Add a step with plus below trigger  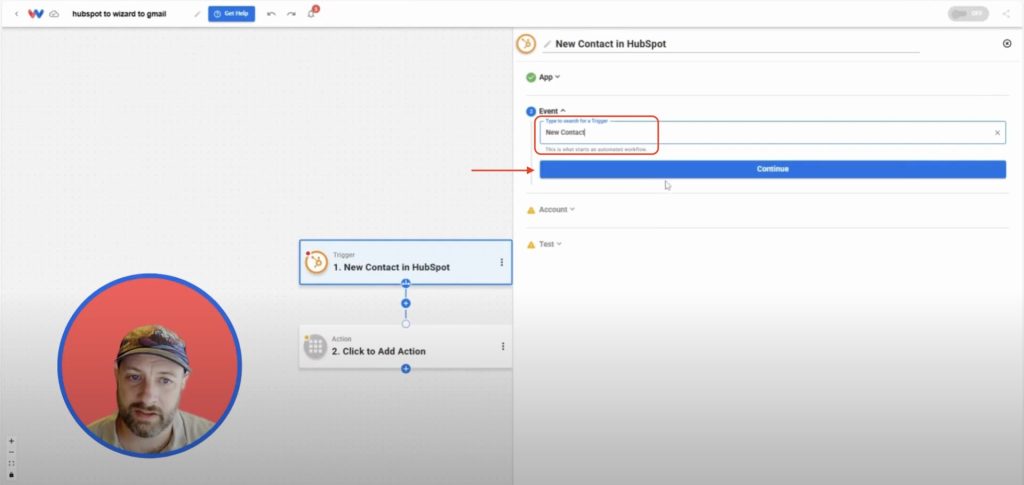point(406,304)
